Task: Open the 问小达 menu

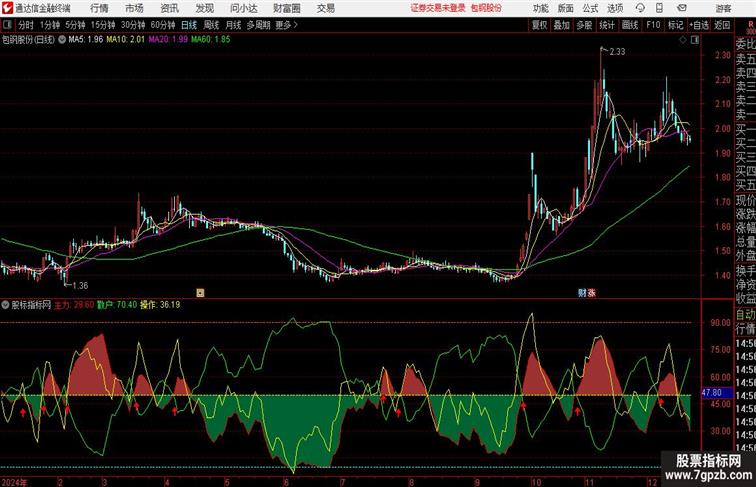Action: click(244, 8)
